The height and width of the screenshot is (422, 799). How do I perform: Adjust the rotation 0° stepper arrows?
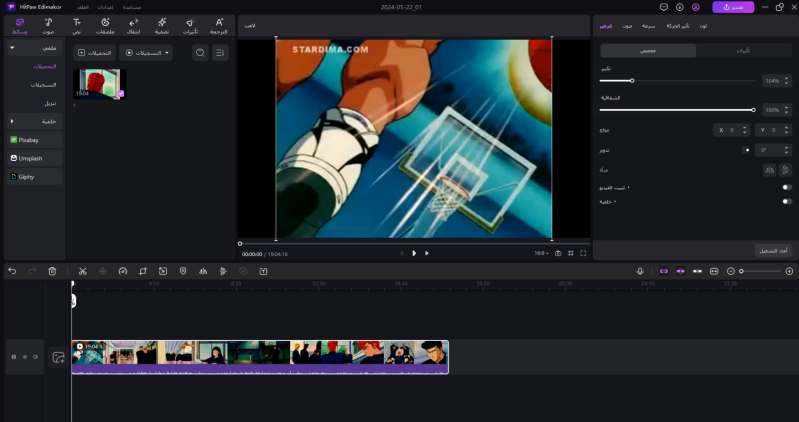[786, 150]
